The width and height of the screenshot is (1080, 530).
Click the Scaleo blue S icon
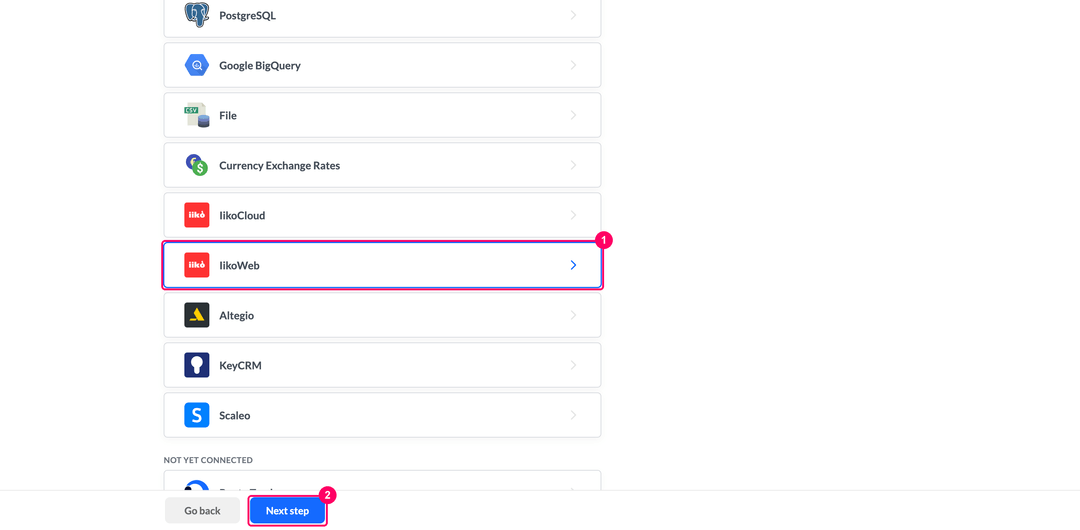tap(196, 415)
